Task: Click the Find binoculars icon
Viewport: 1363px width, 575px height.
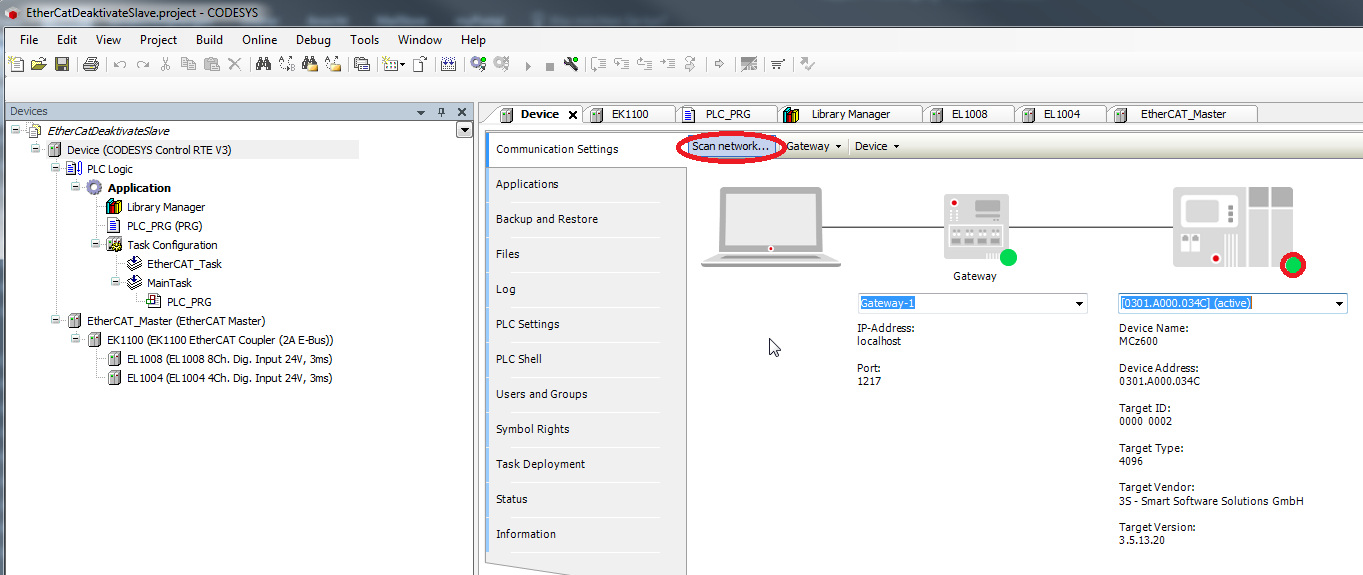Action: pos(263,64)
